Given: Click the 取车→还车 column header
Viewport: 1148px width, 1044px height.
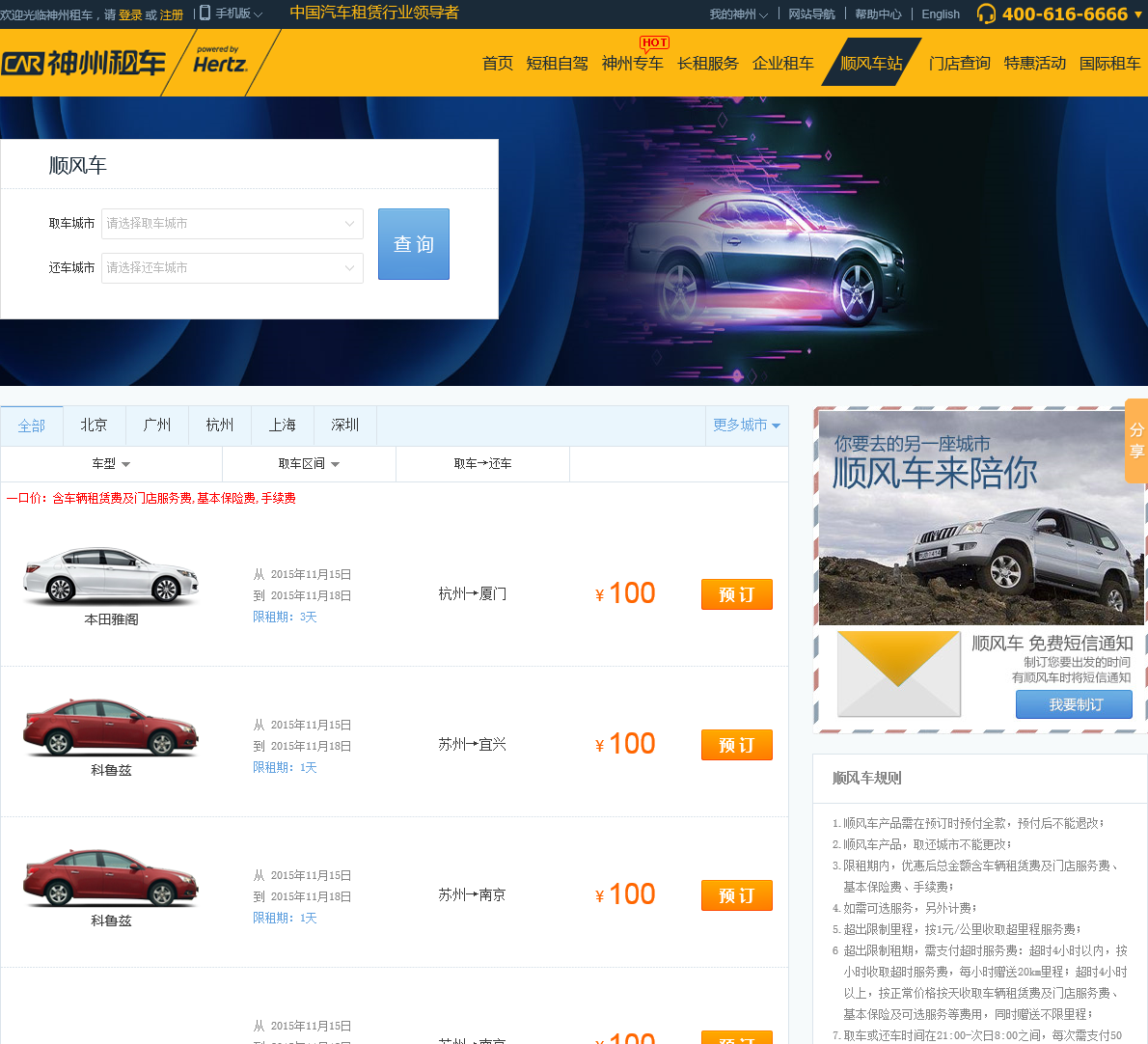Looking at the screenshot, I should (x=482, y=464).
